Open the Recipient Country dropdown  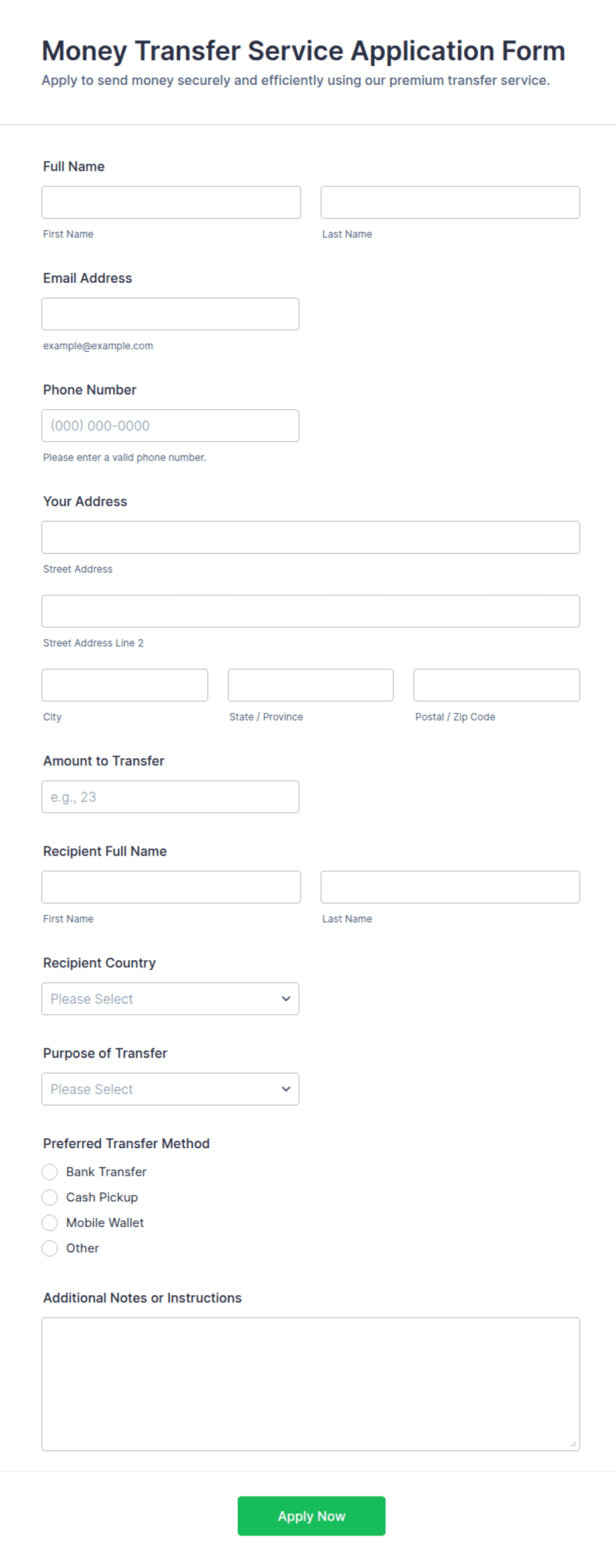tap(170, 999)
